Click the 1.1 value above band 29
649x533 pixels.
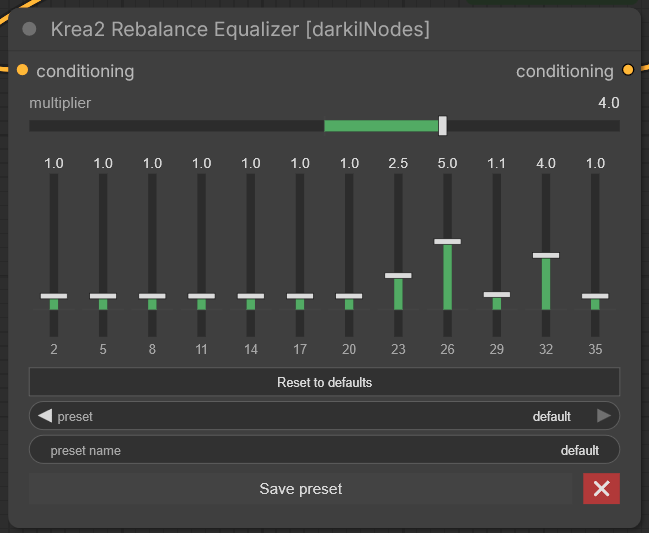pos(497,163)
